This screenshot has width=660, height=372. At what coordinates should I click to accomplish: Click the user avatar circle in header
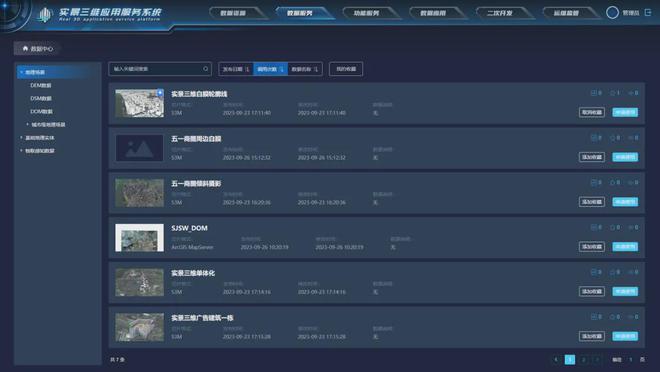pyautogui.click(x=612, y=13)
